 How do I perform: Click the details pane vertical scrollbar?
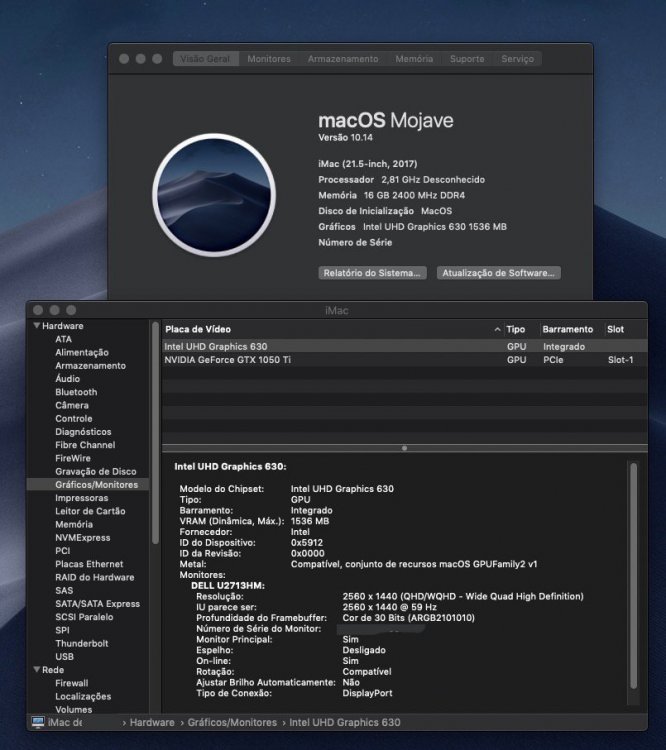point(633,576)
